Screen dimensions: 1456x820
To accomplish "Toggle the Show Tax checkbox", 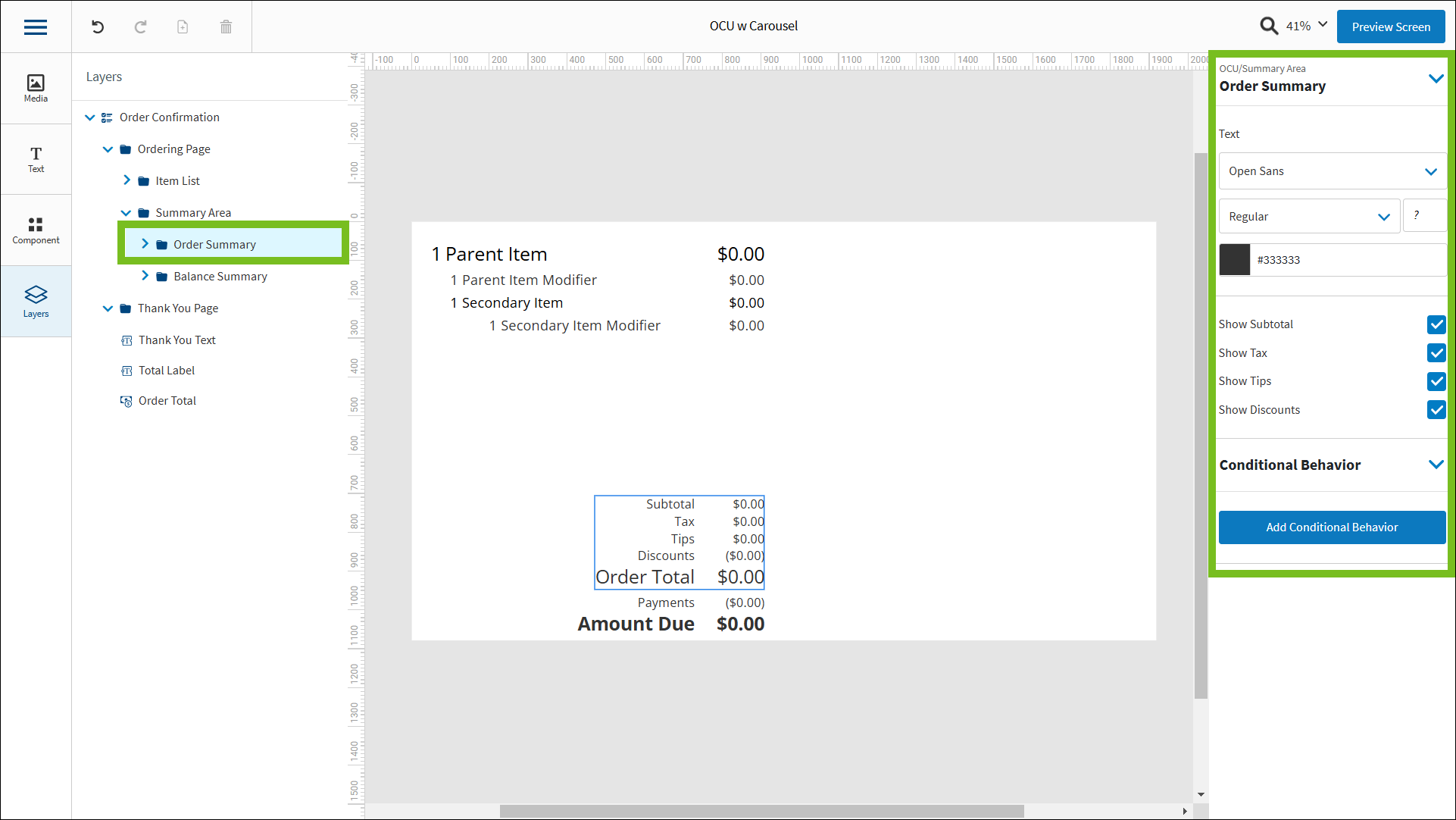I will pyautogui.click(x=1436, y=353).
